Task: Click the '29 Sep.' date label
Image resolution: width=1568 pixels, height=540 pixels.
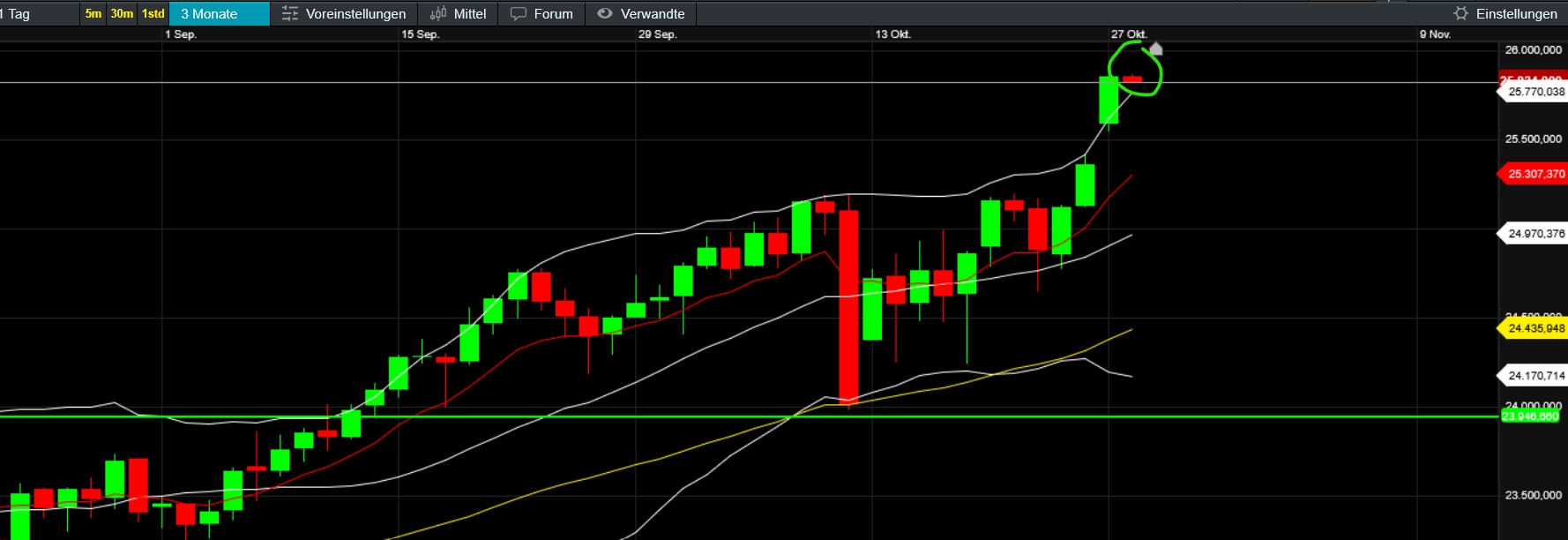Action: pos(657,34)
